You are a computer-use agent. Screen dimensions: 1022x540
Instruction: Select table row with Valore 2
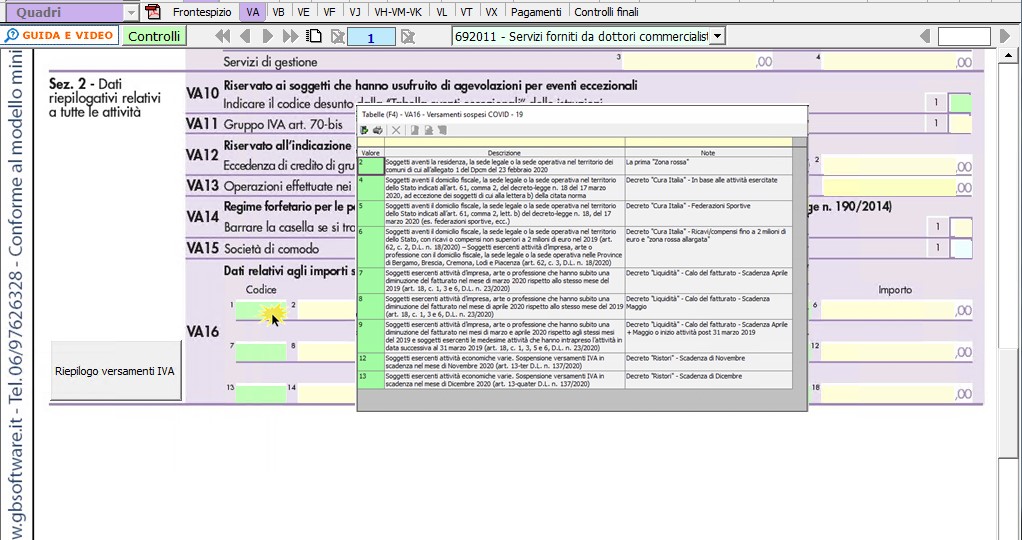pyautogui.click(x=575, y=166)
